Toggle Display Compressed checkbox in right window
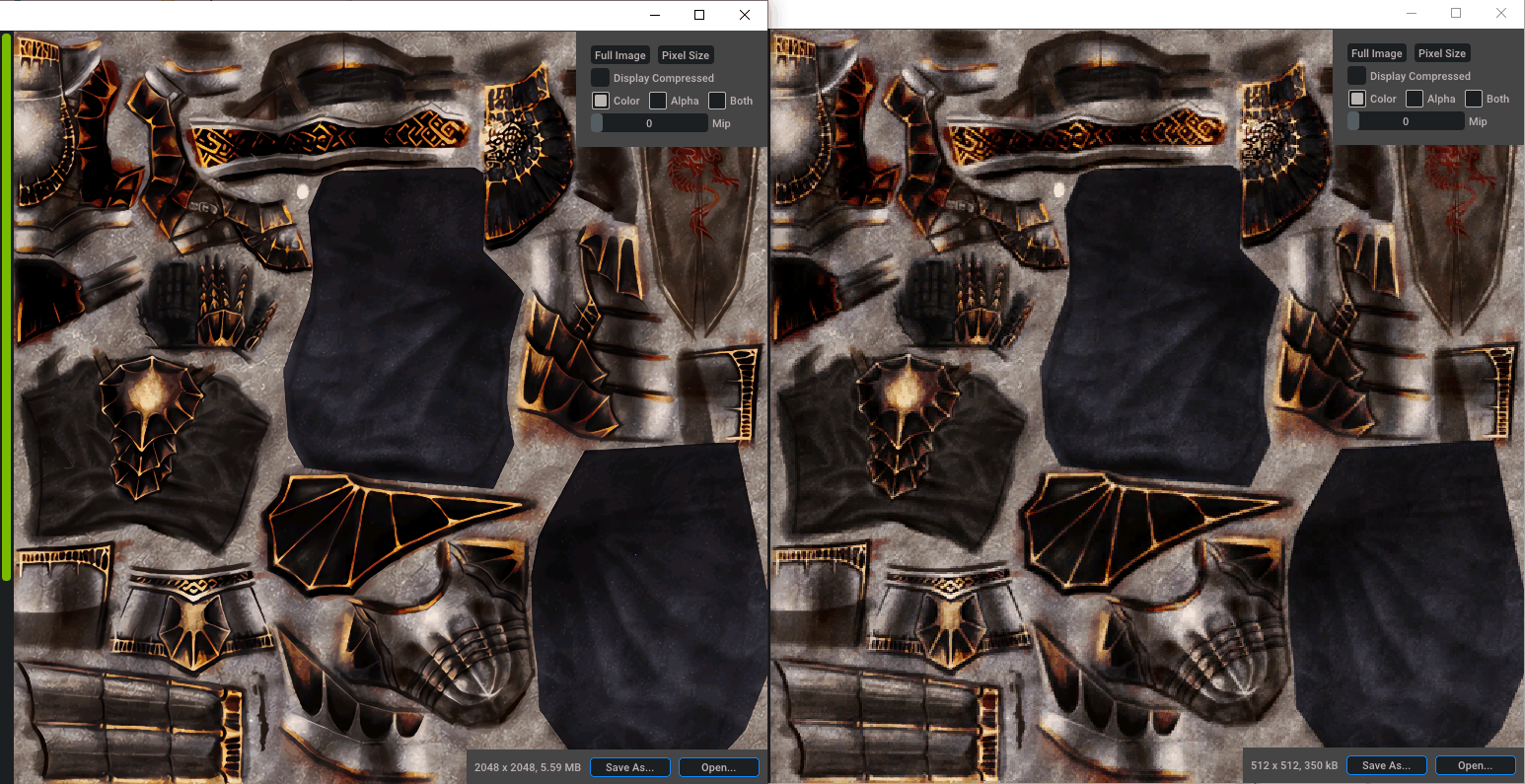Image resolution: width=1525 pixels, height=784 pixels. coord(1356,76)
